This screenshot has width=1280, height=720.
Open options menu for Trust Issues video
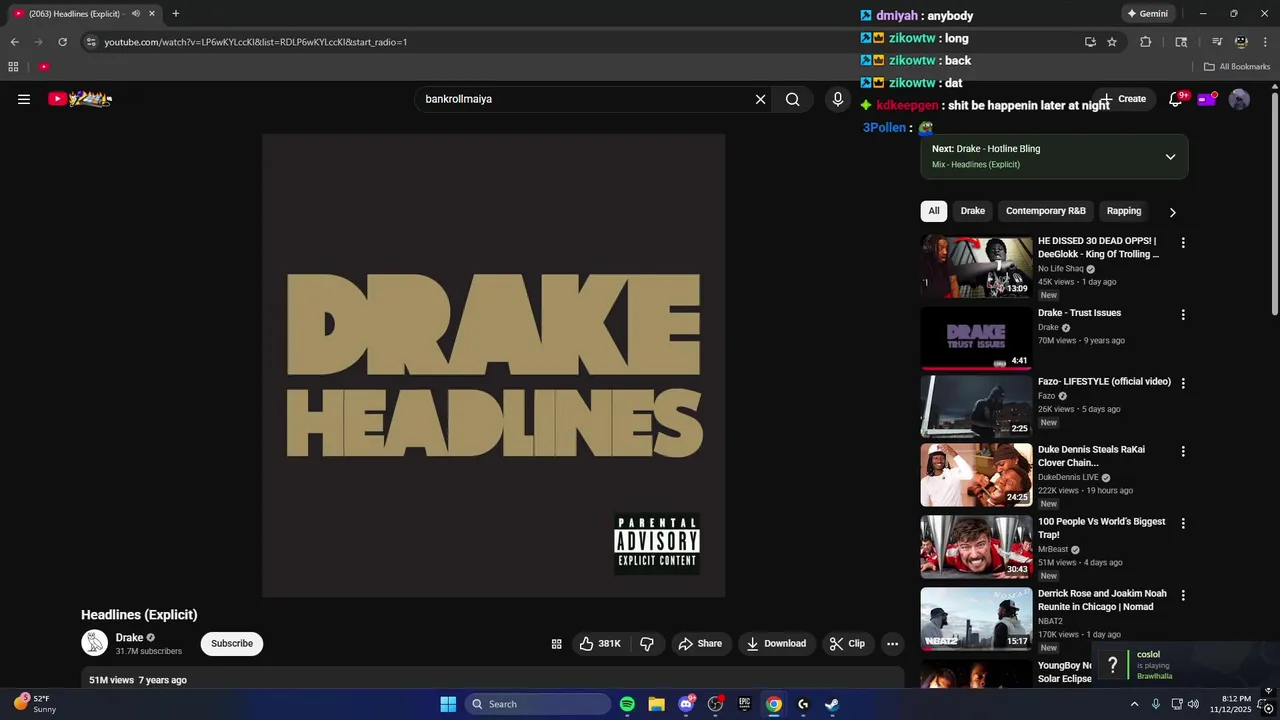tap(1183, 315)
